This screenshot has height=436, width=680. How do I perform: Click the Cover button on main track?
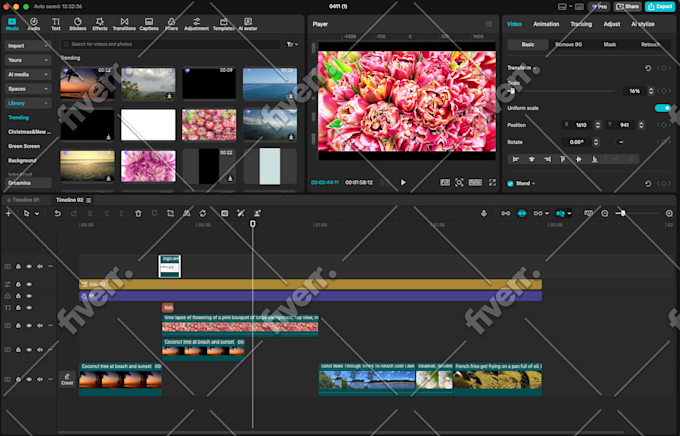click(67, 379)
